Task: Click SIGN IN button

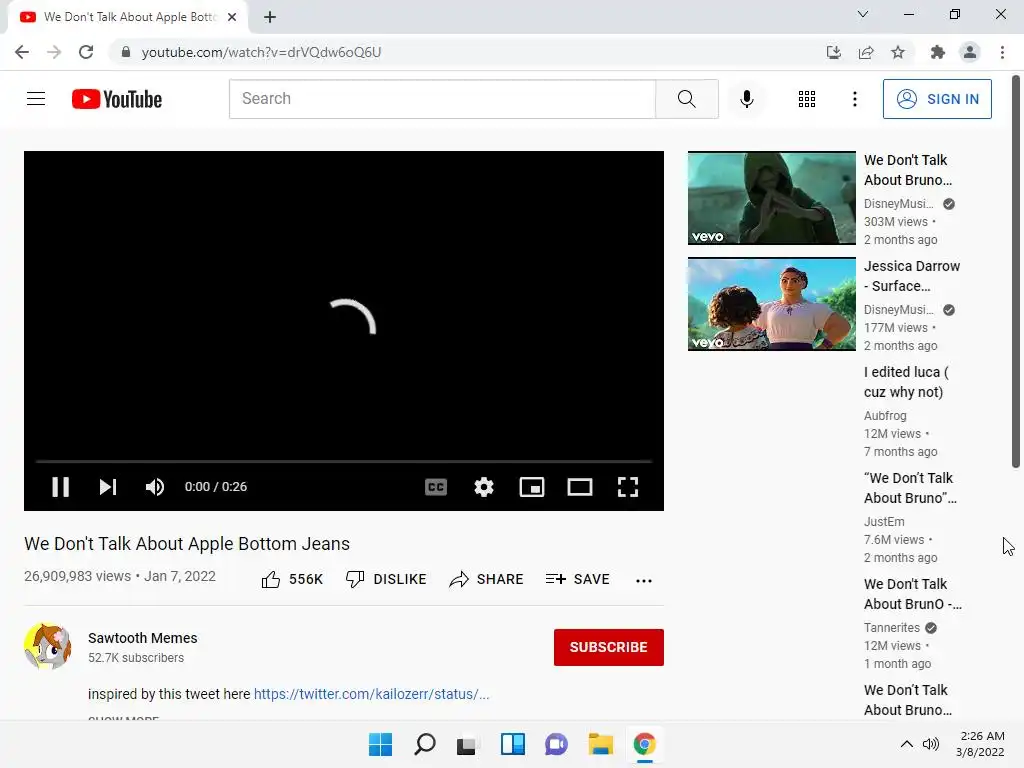Action: pyautogui.click(x=936, y=99)
